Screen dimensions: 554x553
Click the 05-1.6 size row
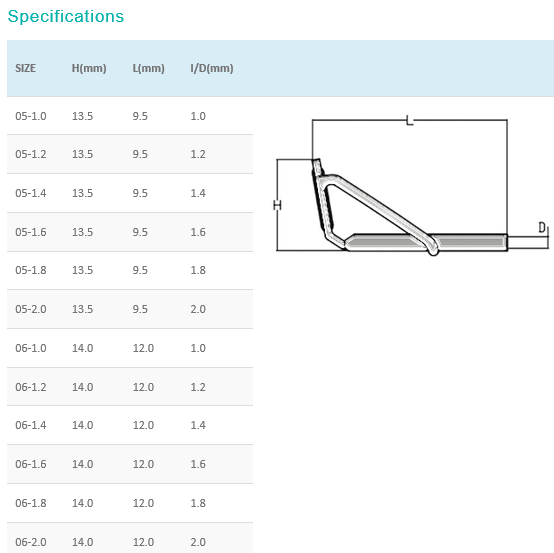point(130,232)
